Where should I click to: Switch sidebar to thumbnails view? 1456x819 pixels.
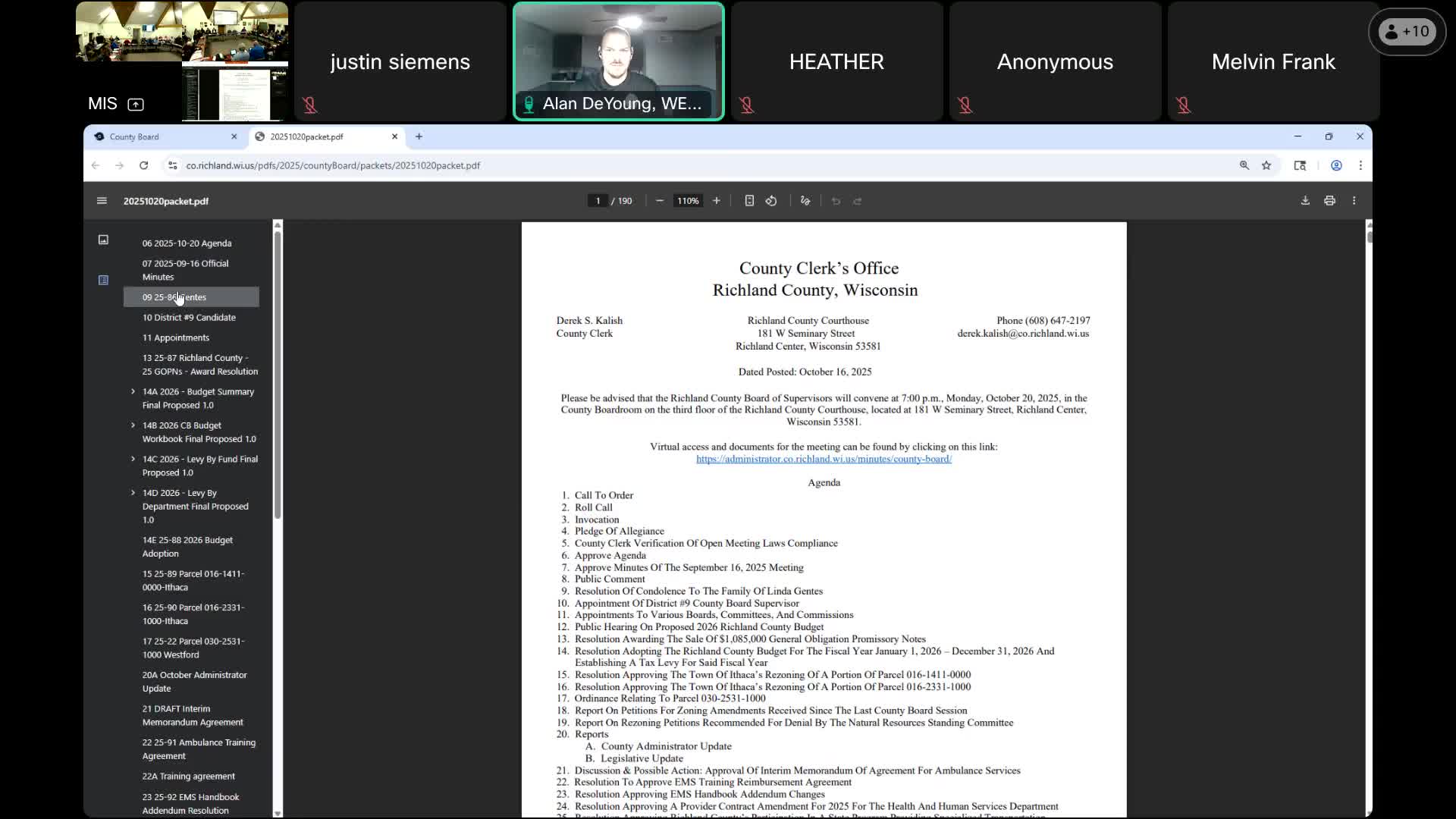(x=103, y=240)
